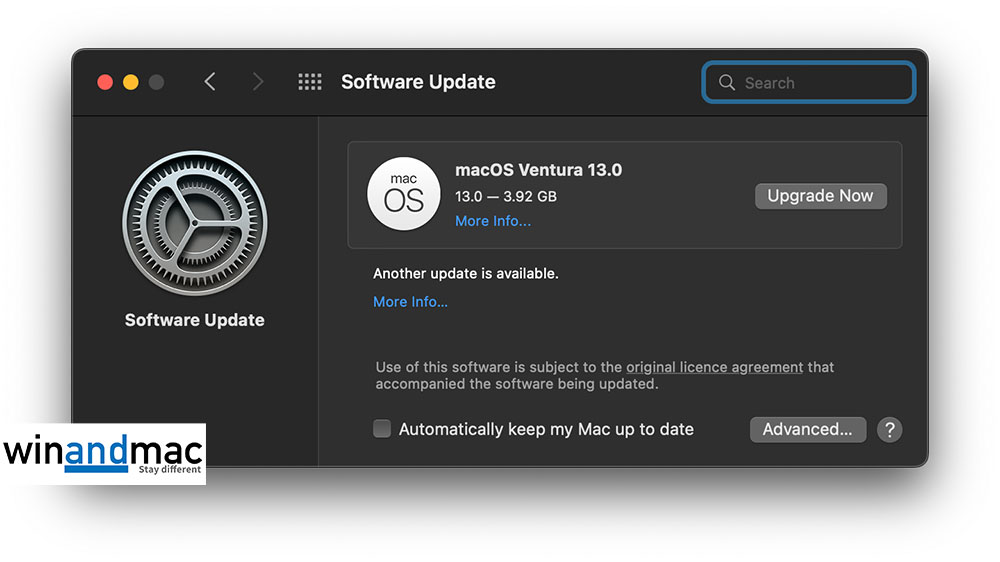Viewport: 1000px width, 562px height.
Task: Close the window with the red button
Action: click(105, 82)
